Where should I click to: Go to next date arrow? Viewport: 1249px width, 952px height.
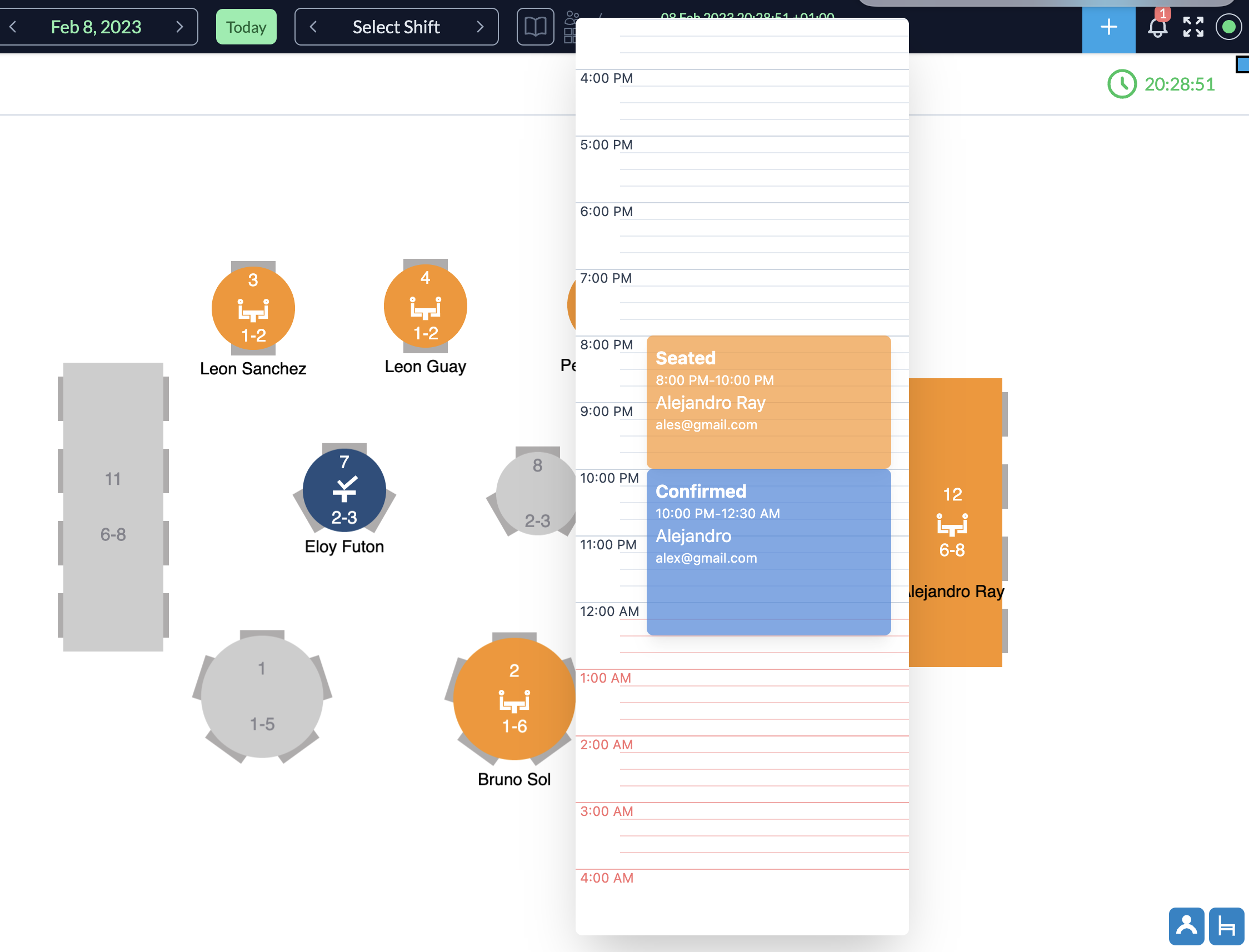179,27
